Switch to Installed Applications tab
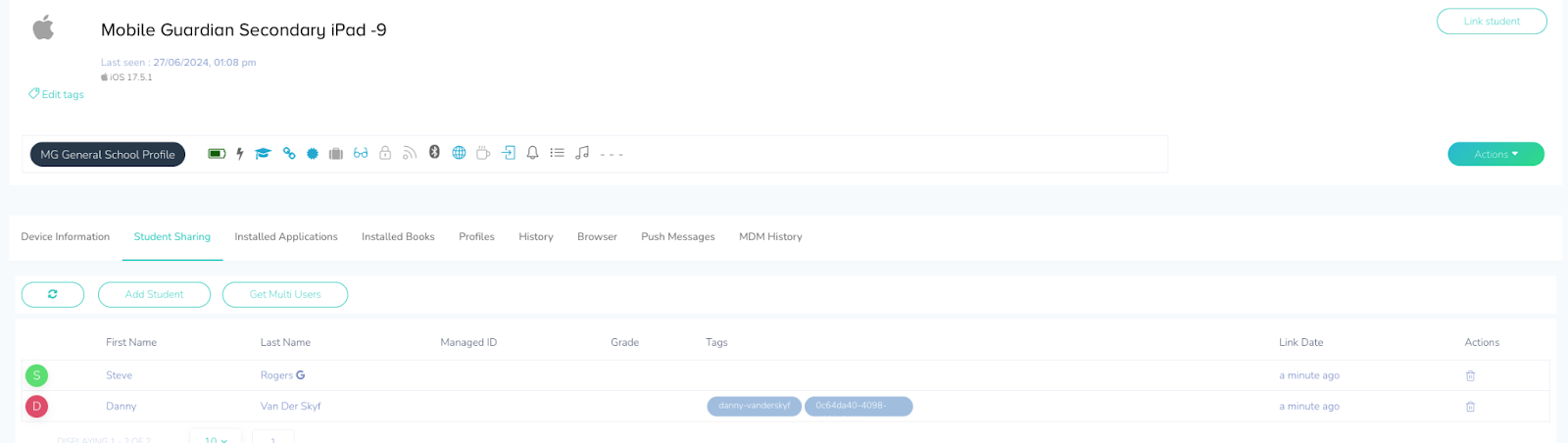Image resolution: width=1568 pixels, height=443 pixels. tap(286, 236)
